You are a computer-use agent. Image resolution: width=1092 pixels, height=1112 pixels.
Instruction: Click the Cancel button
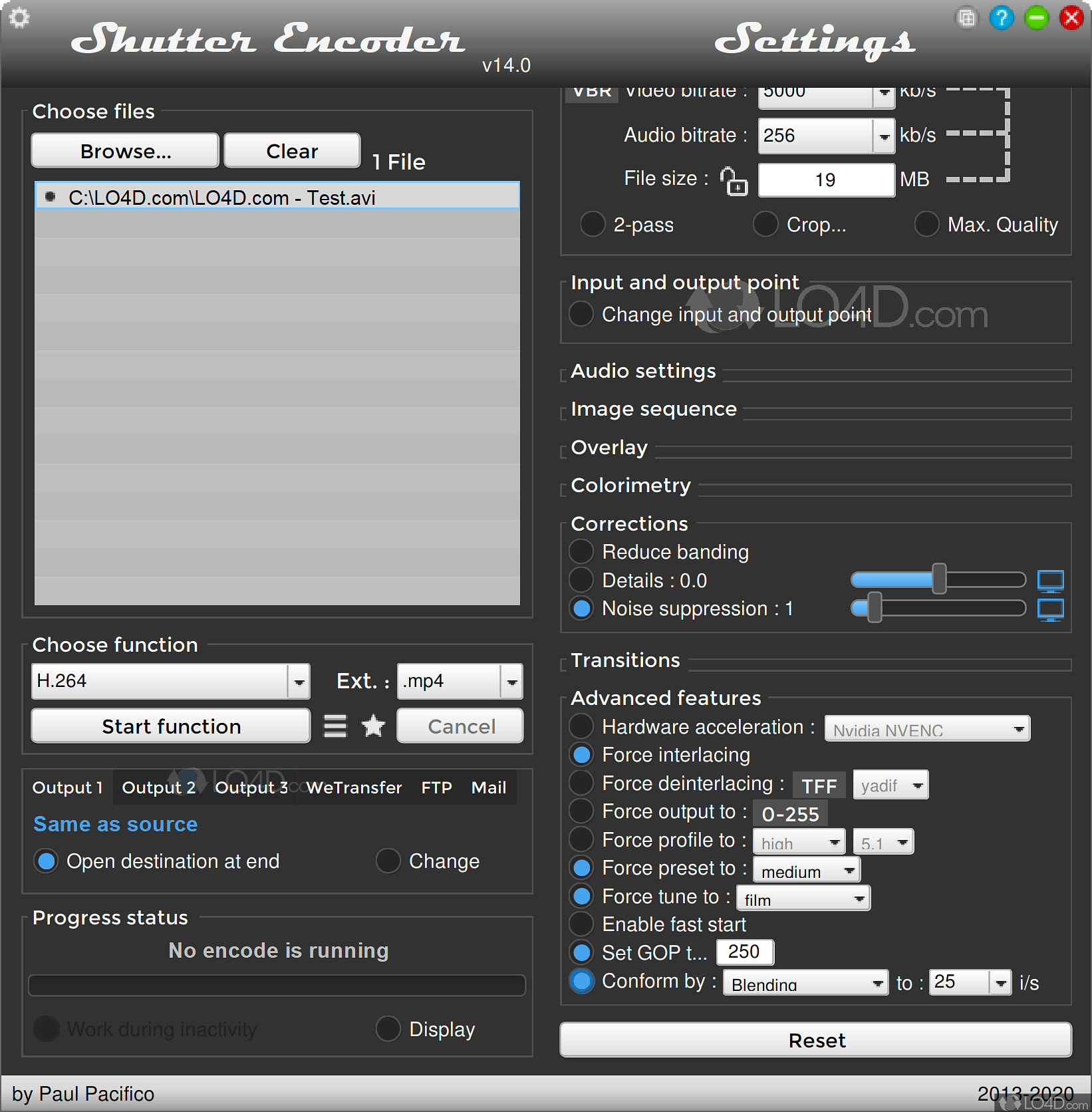[460, 726]
